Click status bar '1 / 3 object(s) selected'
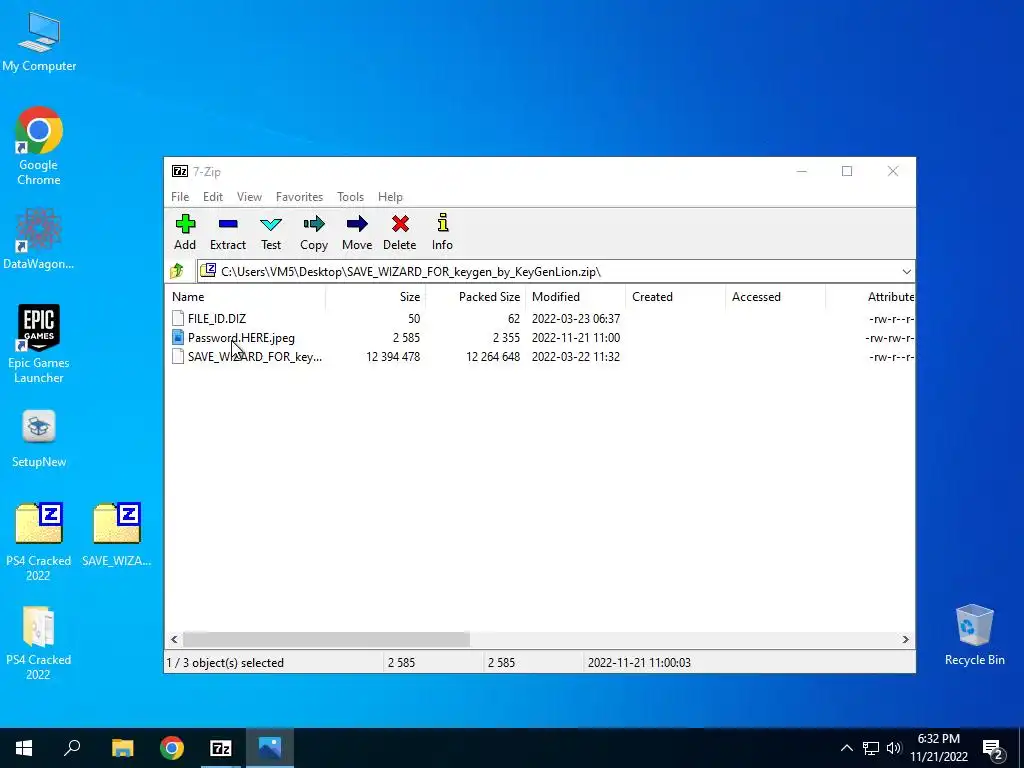Image resolution: width=1024 pixels, height=768 pixels. coord(225,662)
